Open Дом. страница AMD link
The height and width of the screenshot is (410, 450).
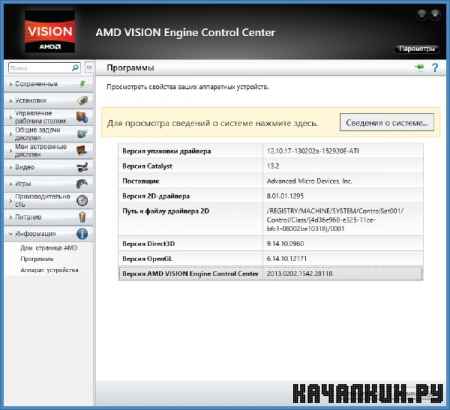pyautogui.click(x=49, y=248)
